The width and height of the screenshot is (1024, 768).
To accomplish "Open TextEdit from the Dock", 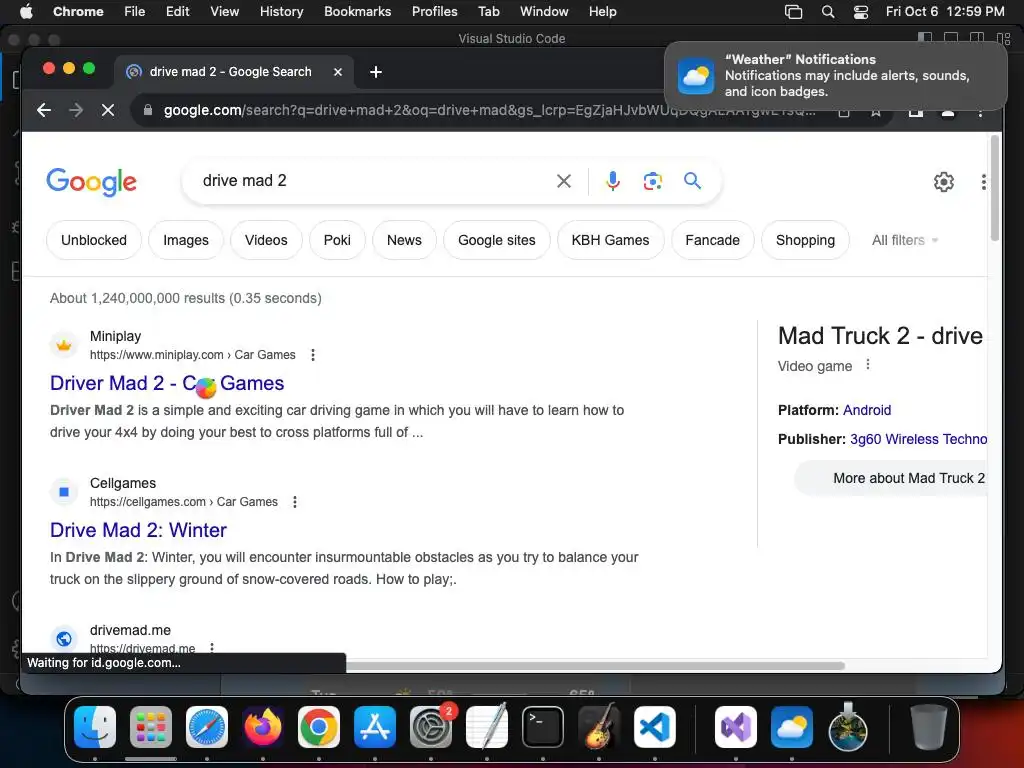I will 487,727.
